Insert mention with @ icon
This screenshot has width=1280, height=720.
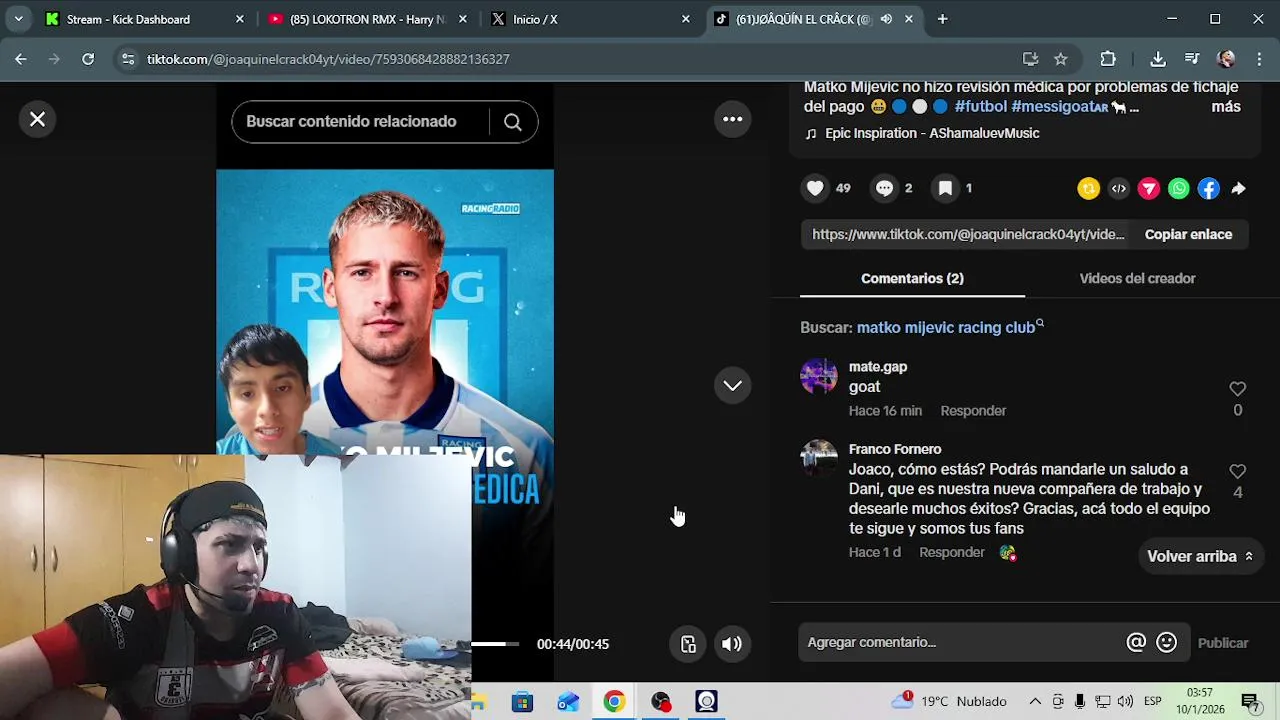coord(1136,643)
